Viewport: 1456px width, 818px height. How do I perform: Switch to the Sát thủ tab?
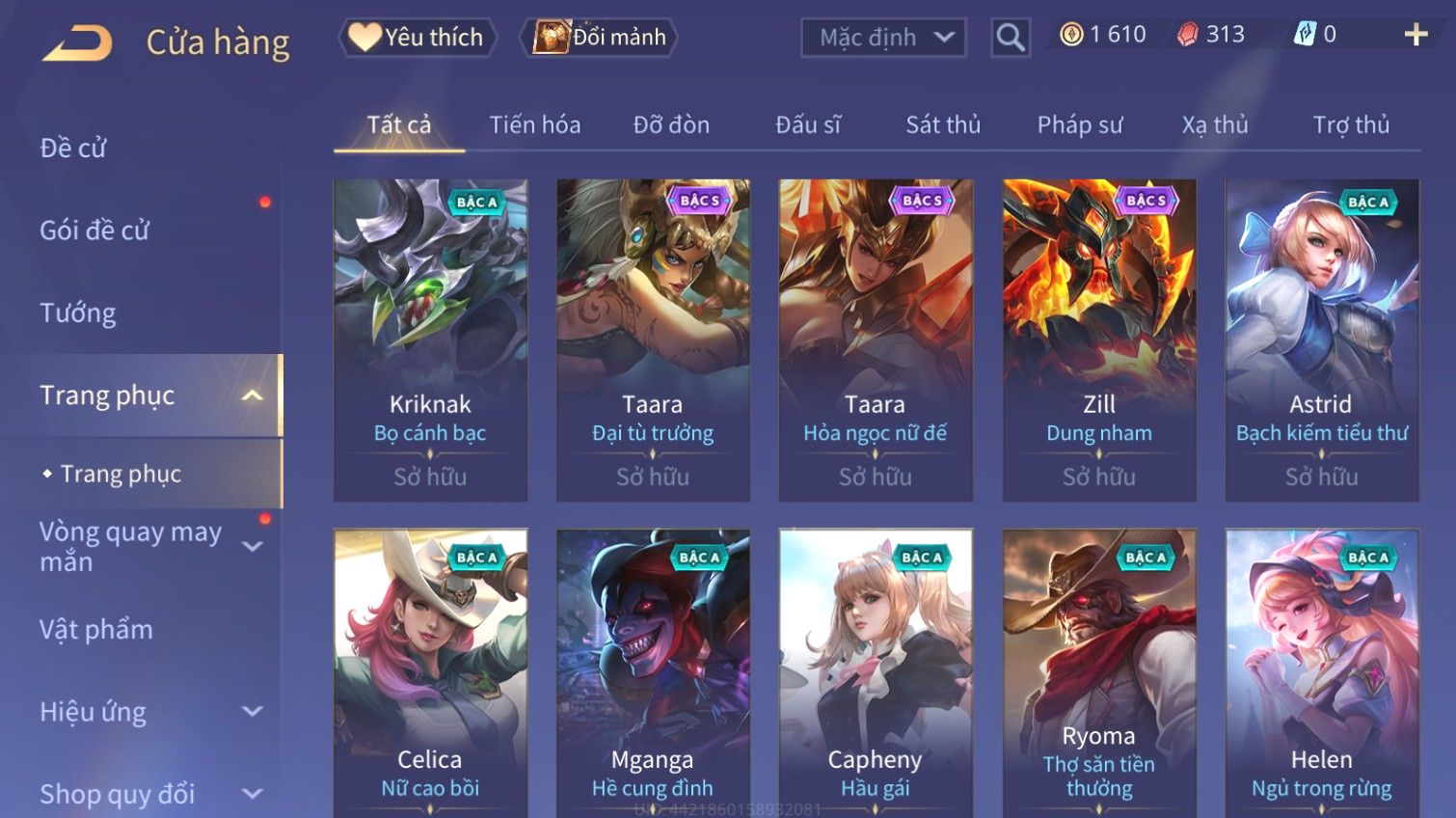[x=942, y=125]
